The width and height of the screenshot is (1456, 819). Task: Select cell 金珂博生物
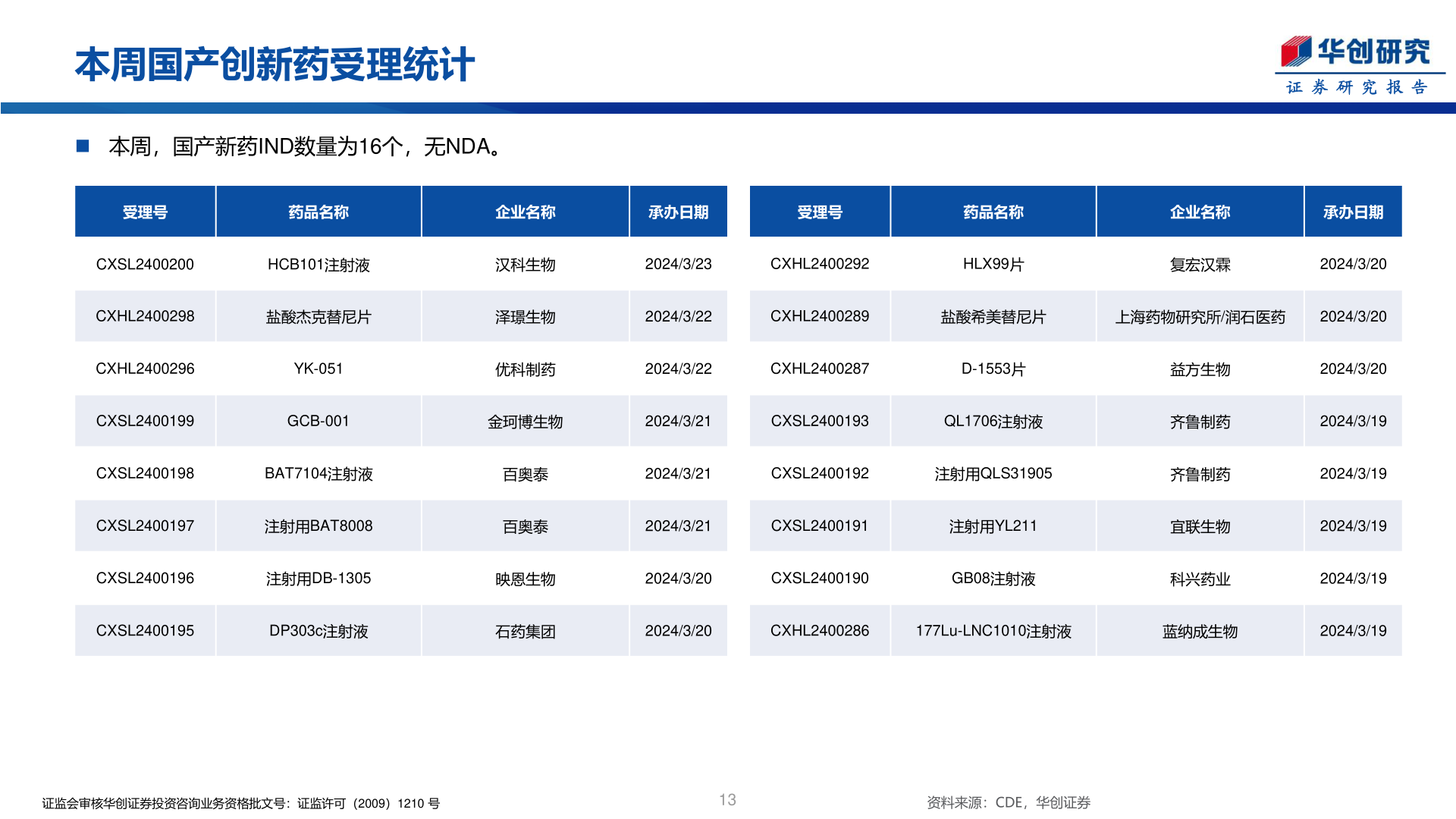526,421
